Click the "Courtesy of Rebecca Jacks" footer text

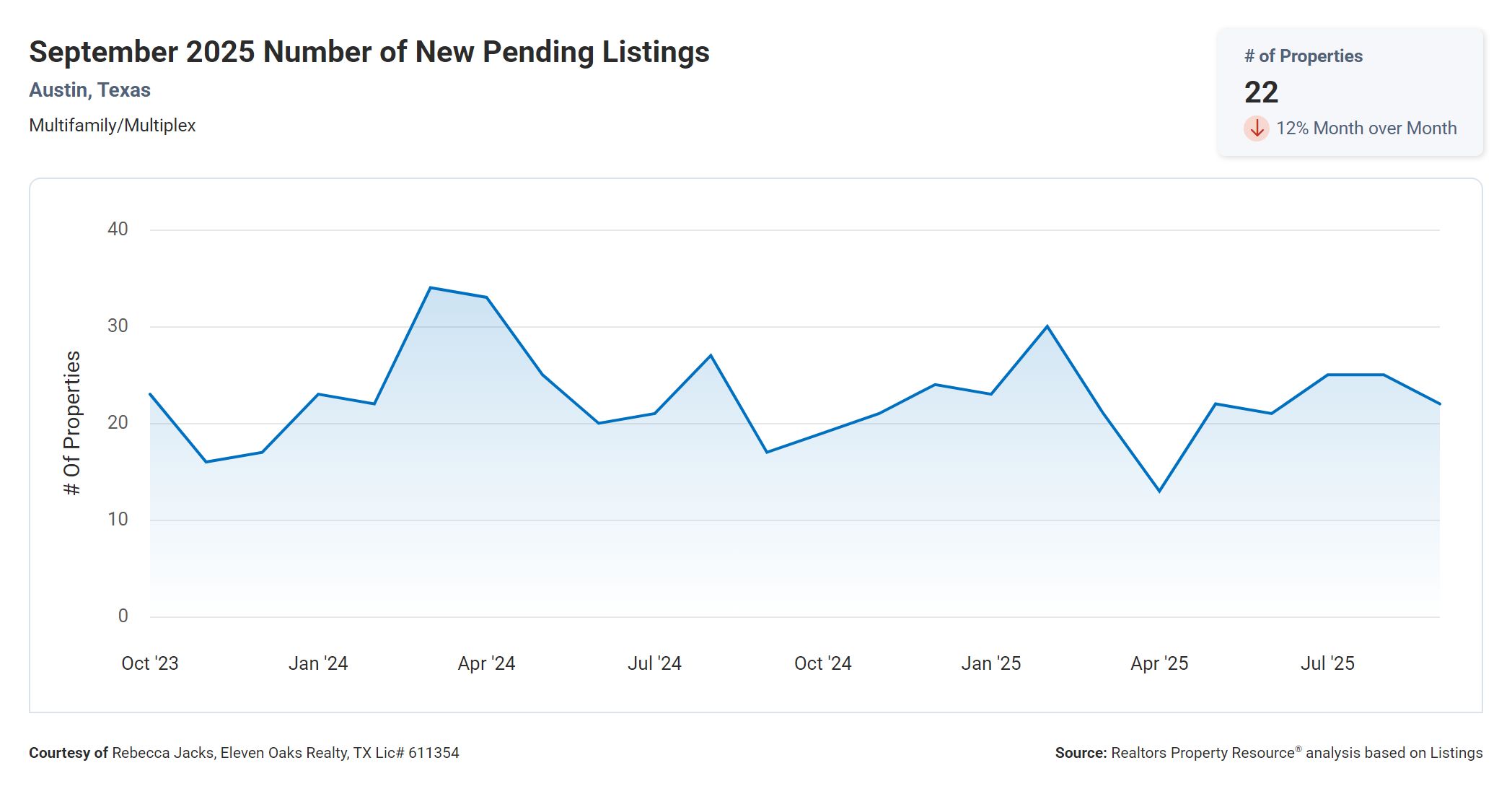[x=244, y=753]
